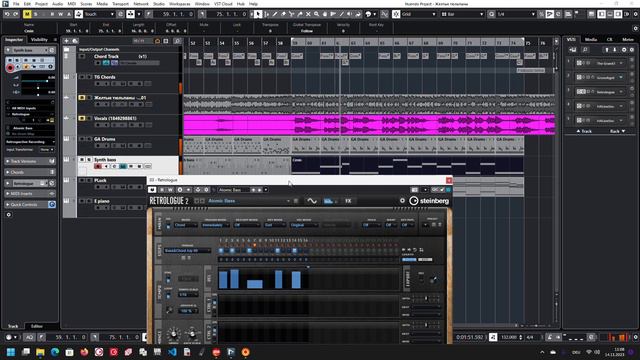Expand the MIDI Inserts inspector section
The image size is (640, 360).
29,194
